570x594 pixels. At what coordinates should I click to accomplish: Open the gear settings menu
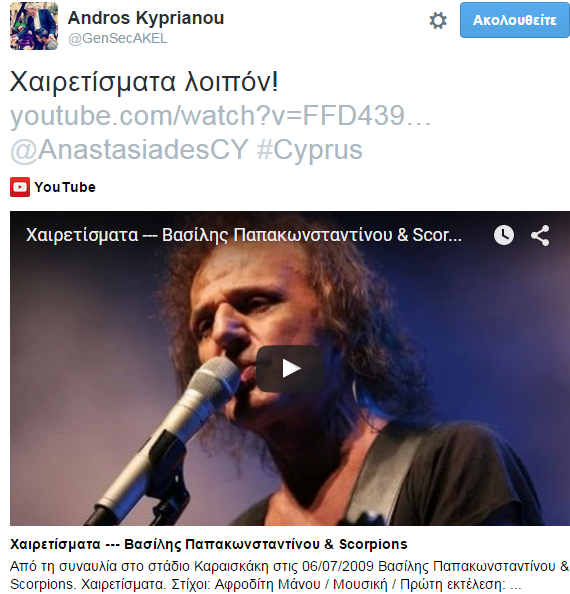point(438,20)
